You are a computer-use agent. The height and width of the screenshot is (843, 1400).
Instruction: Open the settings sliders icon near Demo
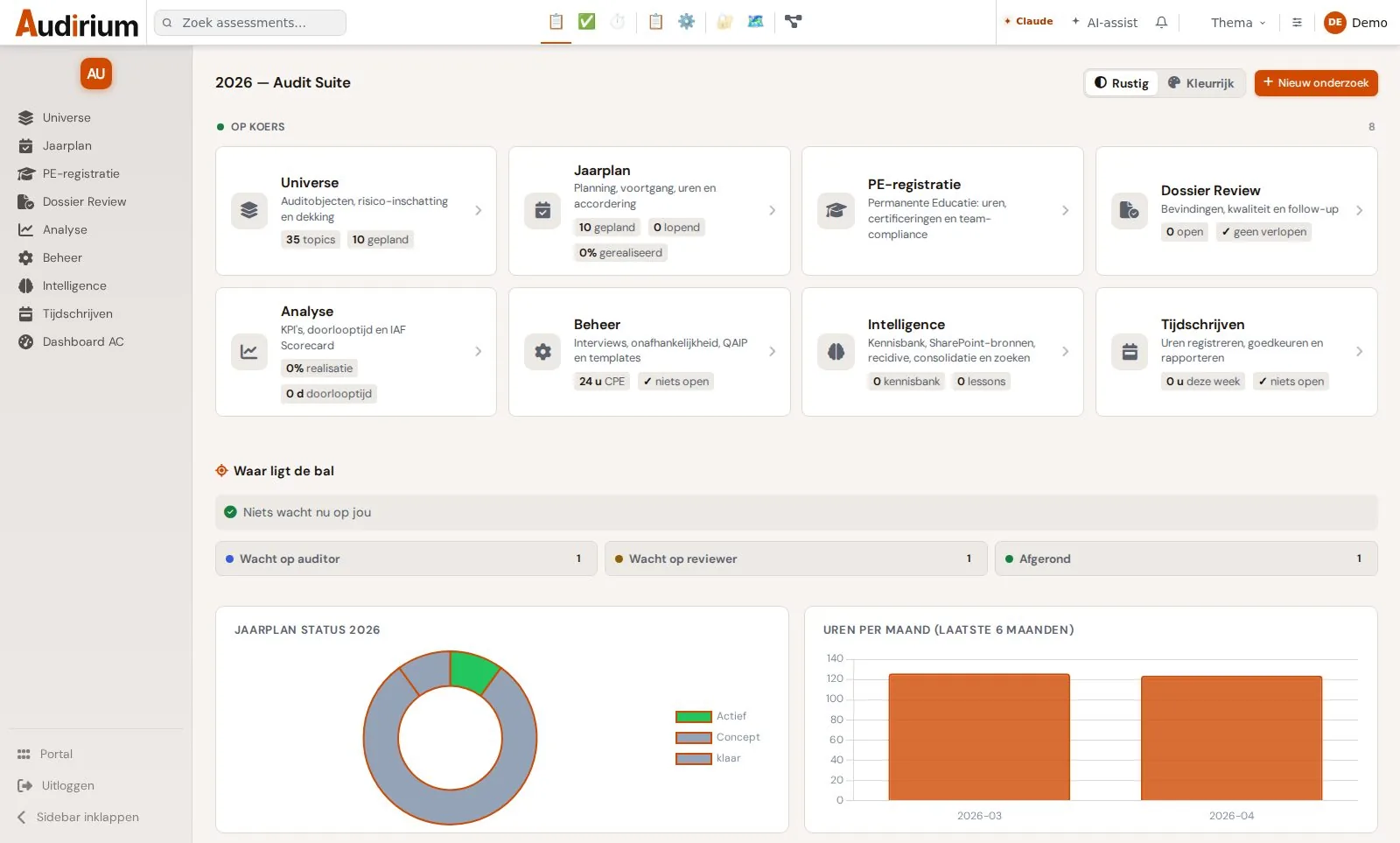1297,23
